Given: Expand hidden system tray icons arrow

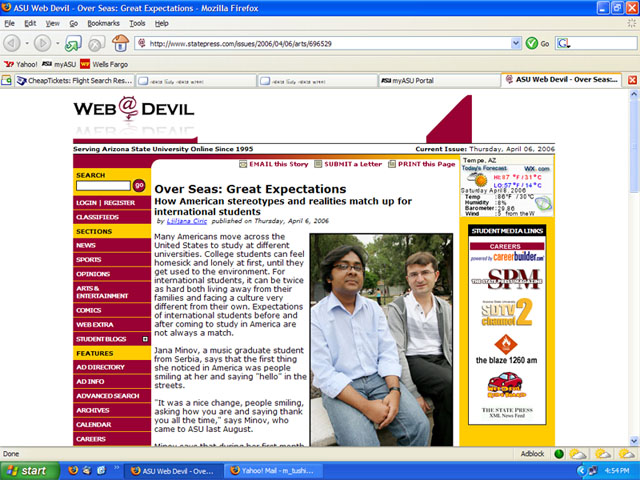Looking at the screenshot, I should 581,471.
